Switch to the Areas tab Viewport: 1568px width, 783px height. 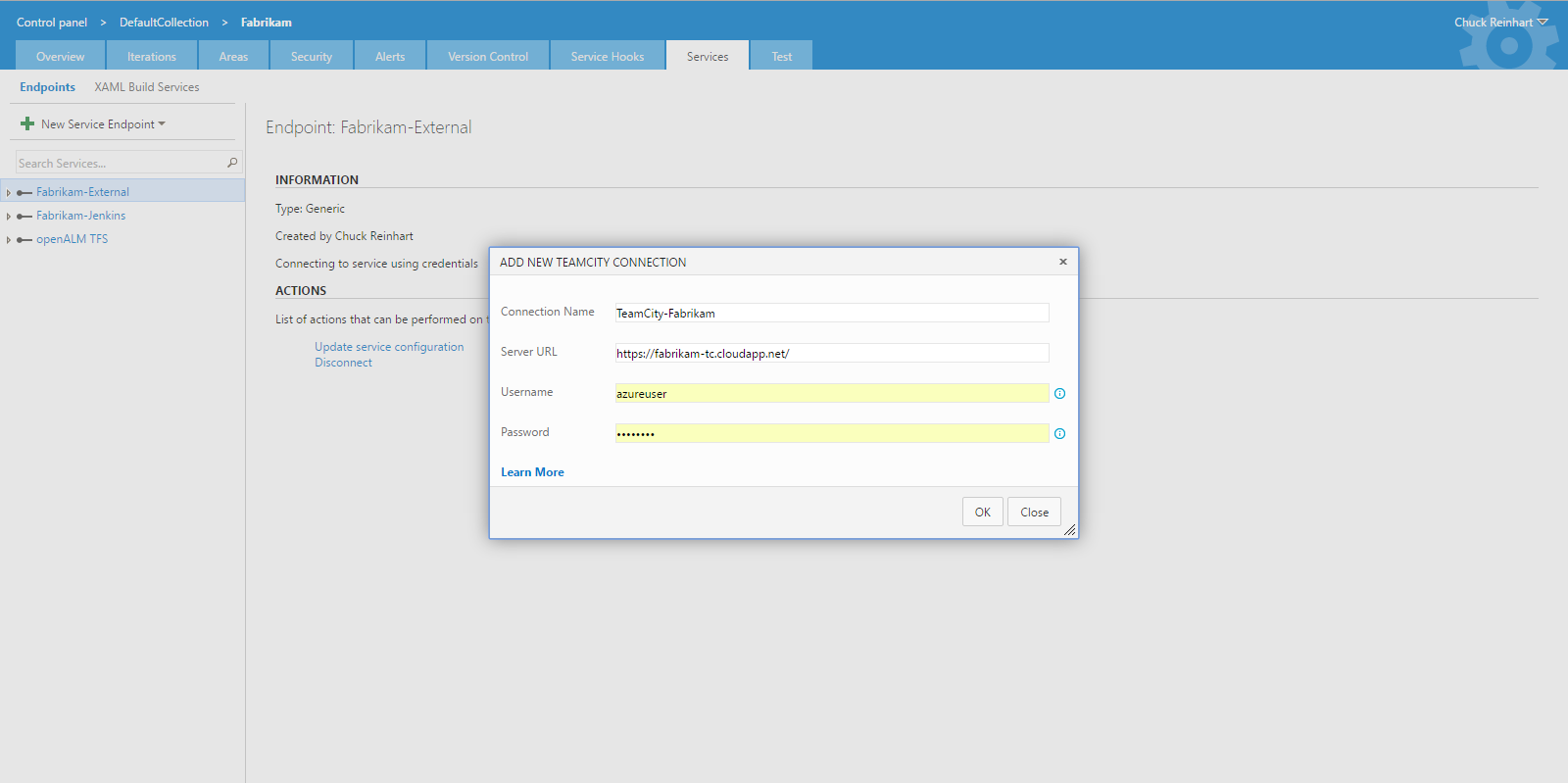pyautogui.click(x=233, y=56)
